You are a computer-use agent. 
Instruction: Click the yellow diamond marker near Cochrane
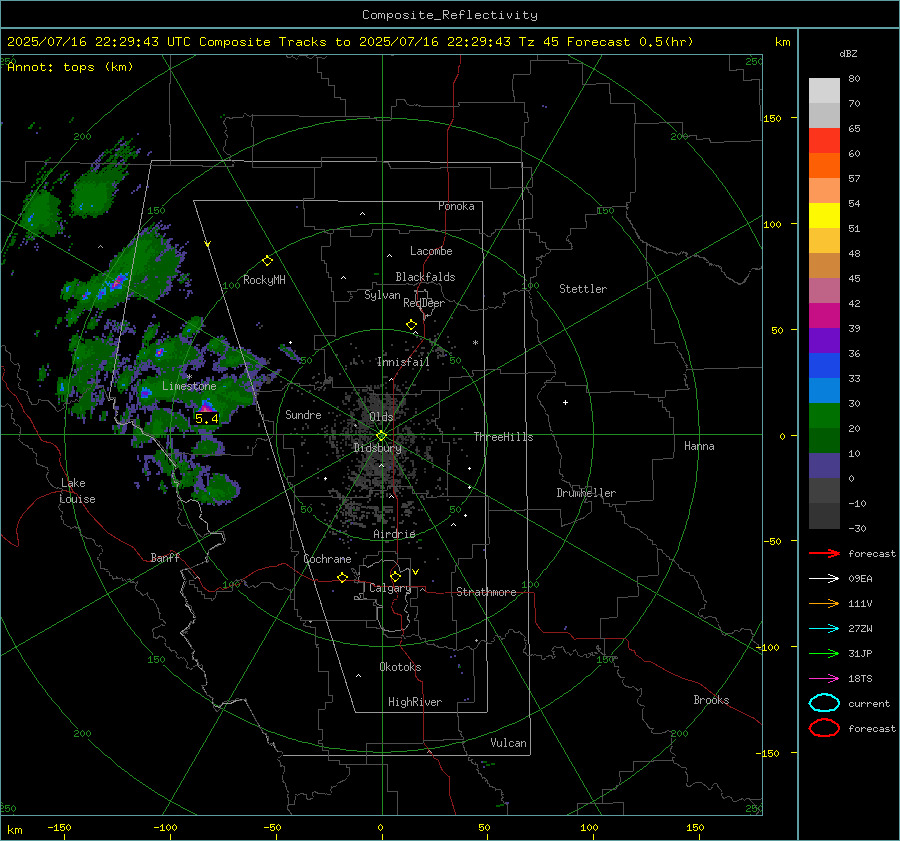[x=342, y=578]
